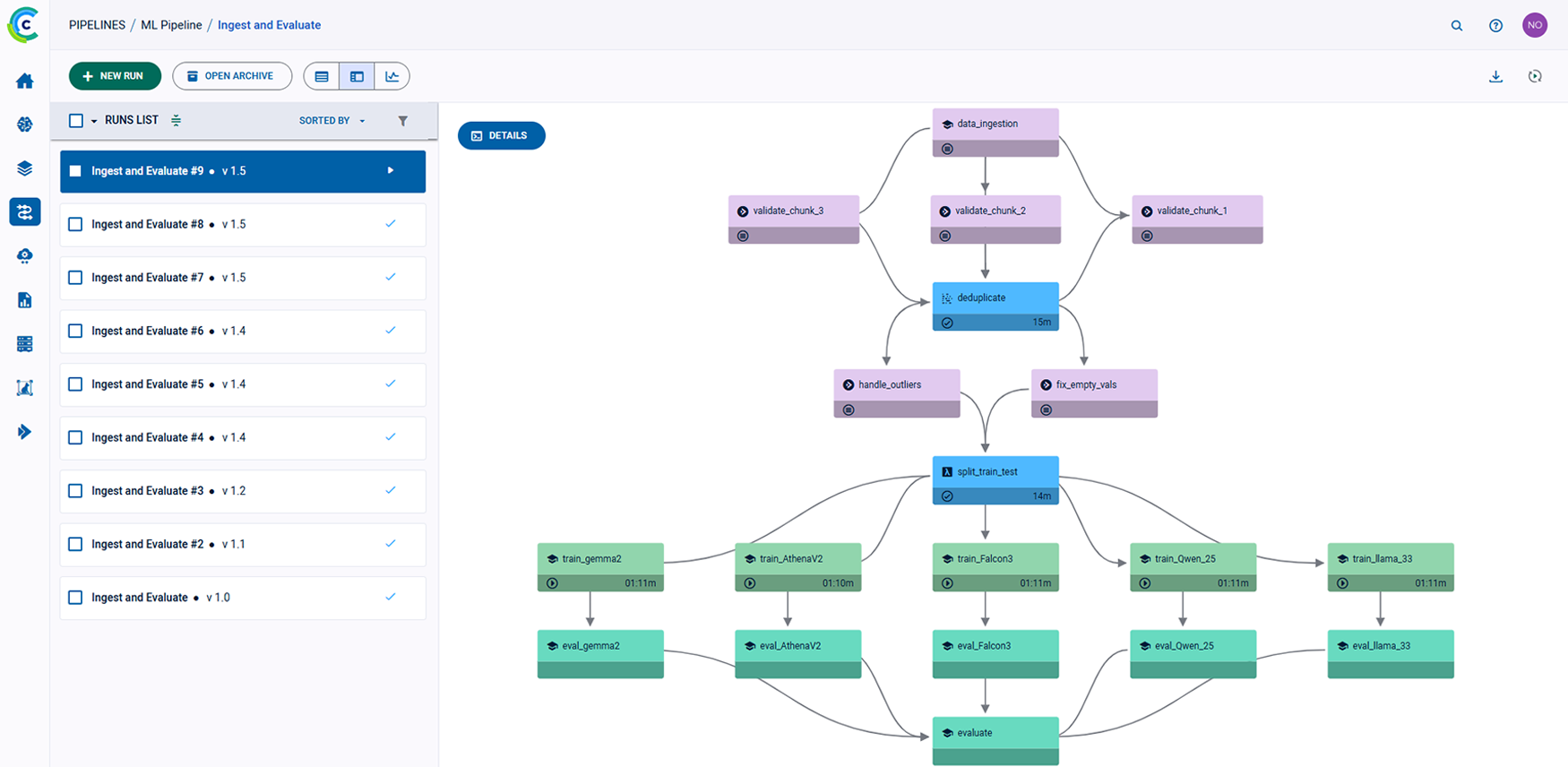Select the deduplicate pipeline node
The image size is (1568, 767).
click(995, 298)
